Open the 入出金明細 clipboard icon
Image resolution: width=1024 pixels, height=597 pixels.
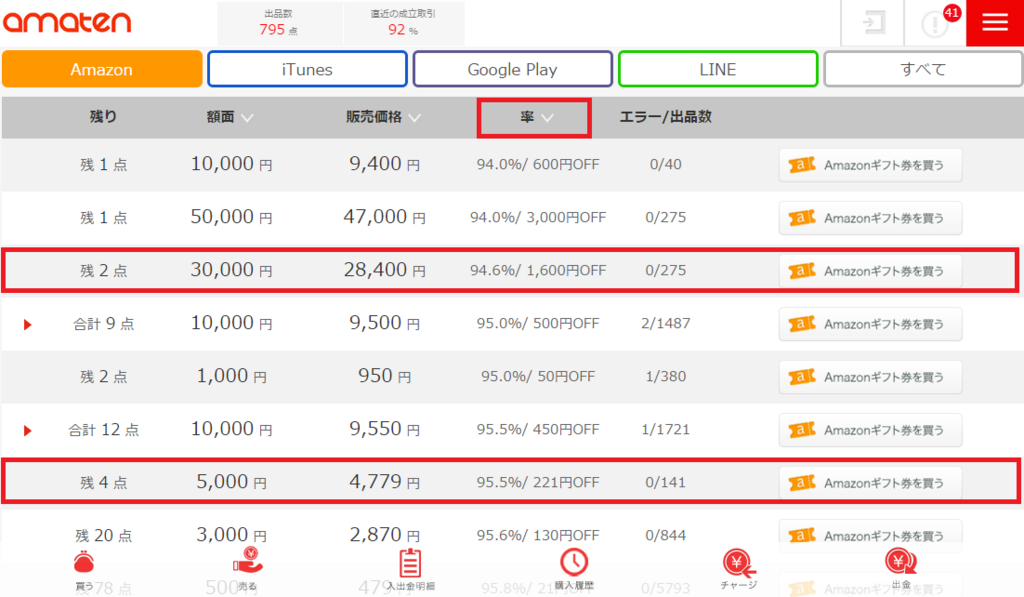coord(410,563)
